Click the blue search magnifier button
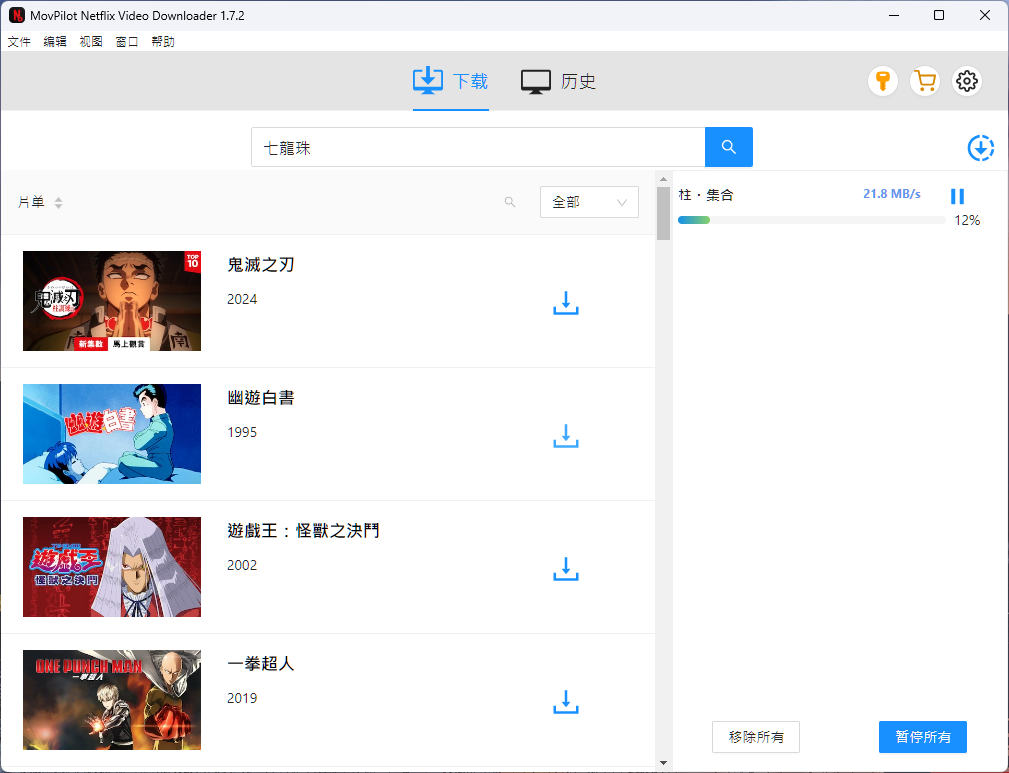The width and height of the screenshot is (1009, 773). click(728, 147)
